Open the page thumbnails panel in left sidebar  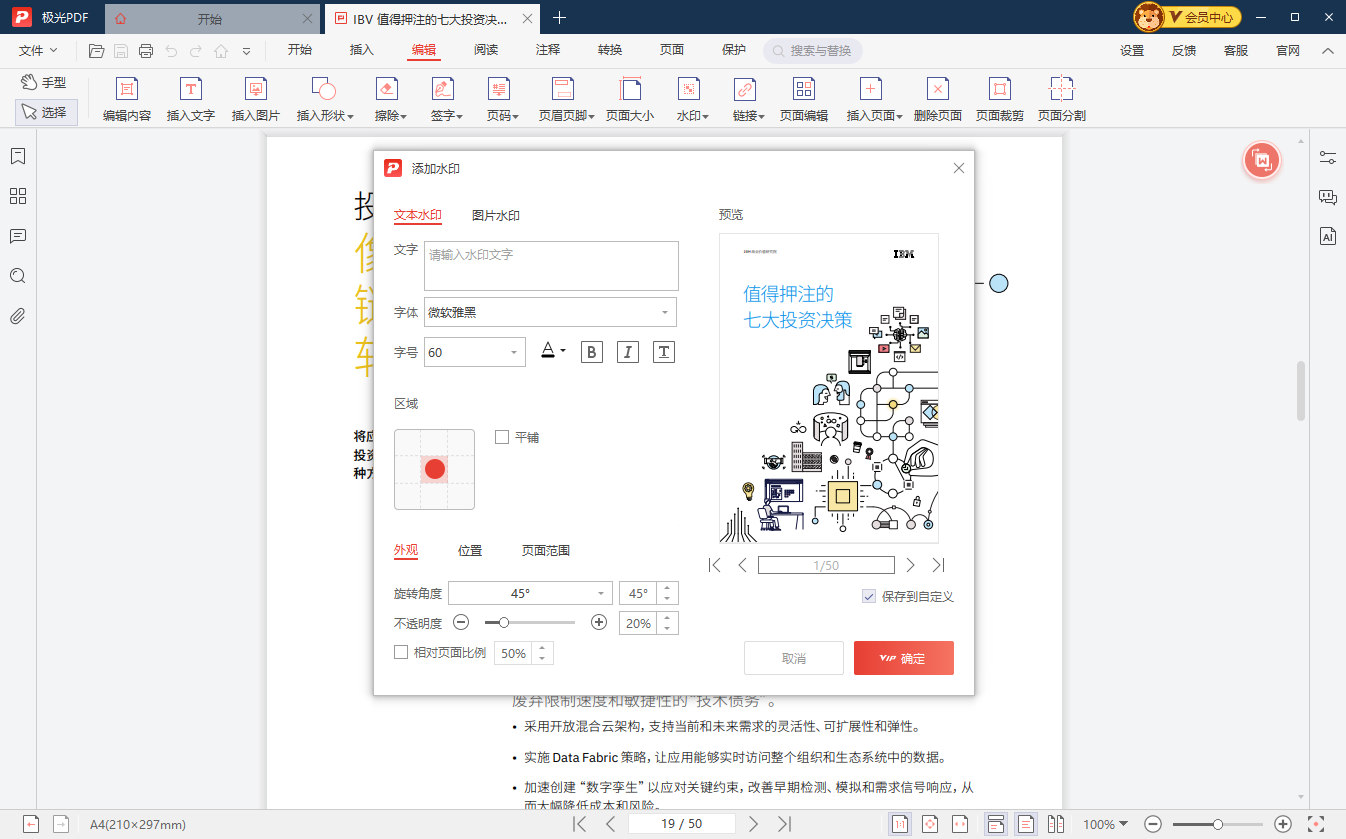(17, 196)
